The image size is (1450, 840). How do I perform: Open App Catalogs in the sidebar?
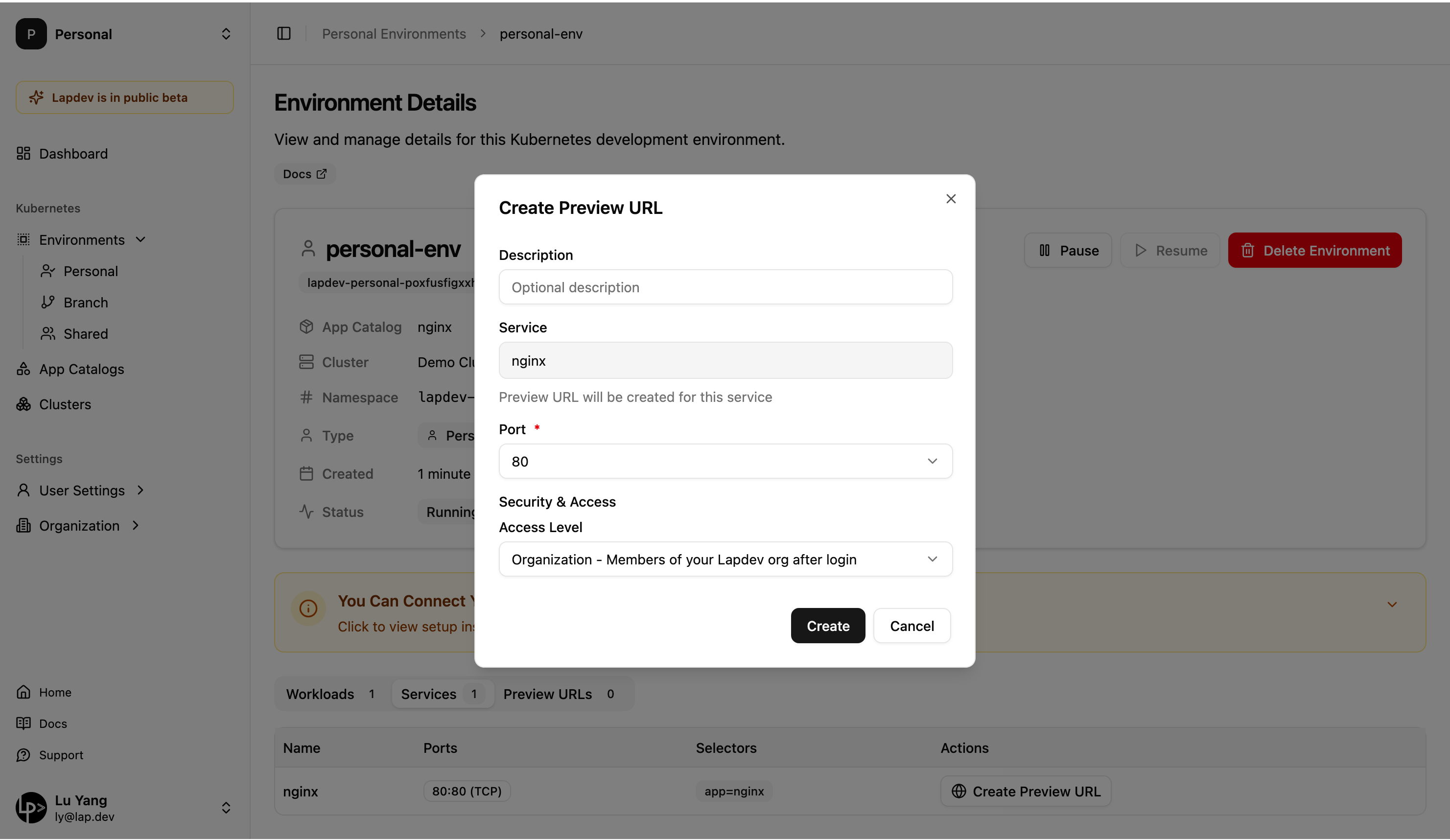(x=81, y=370)
